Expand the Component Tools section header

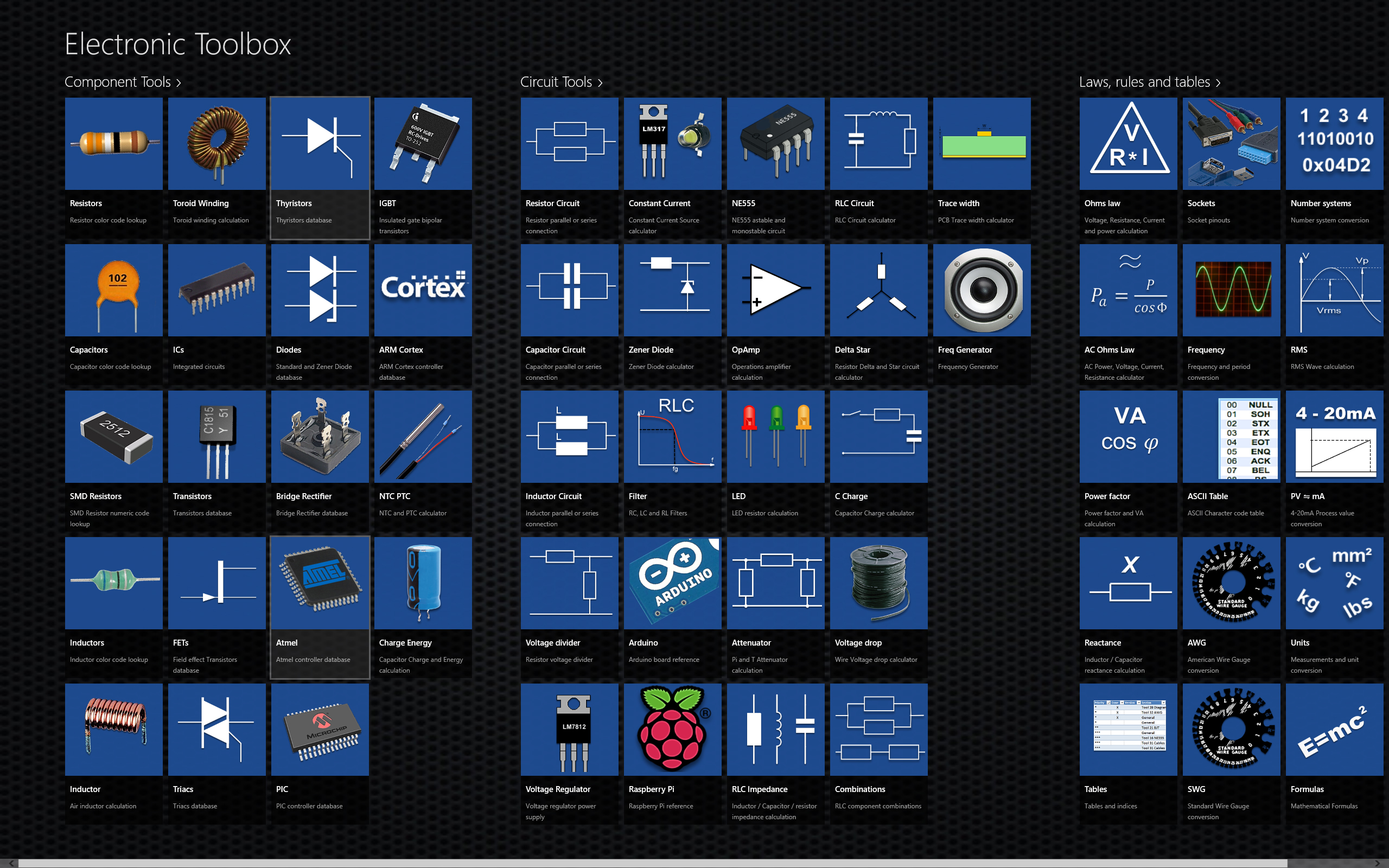tap(122, 82)
